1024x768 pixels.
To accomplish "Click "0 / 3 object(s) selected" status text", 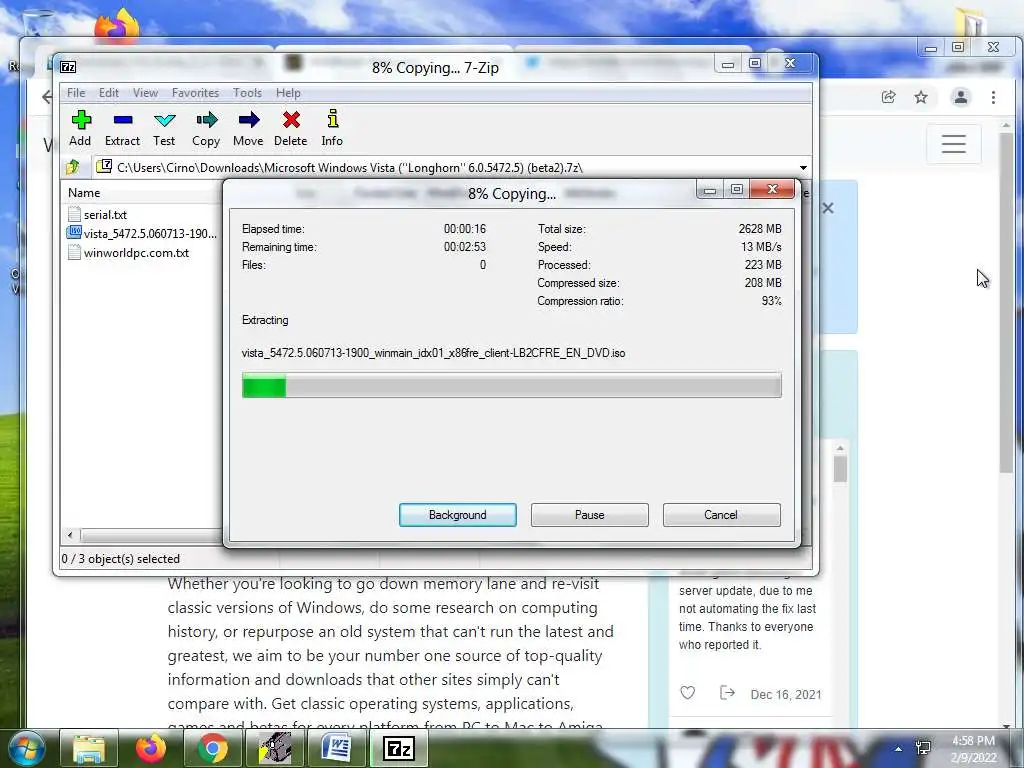I will (121, 559).
